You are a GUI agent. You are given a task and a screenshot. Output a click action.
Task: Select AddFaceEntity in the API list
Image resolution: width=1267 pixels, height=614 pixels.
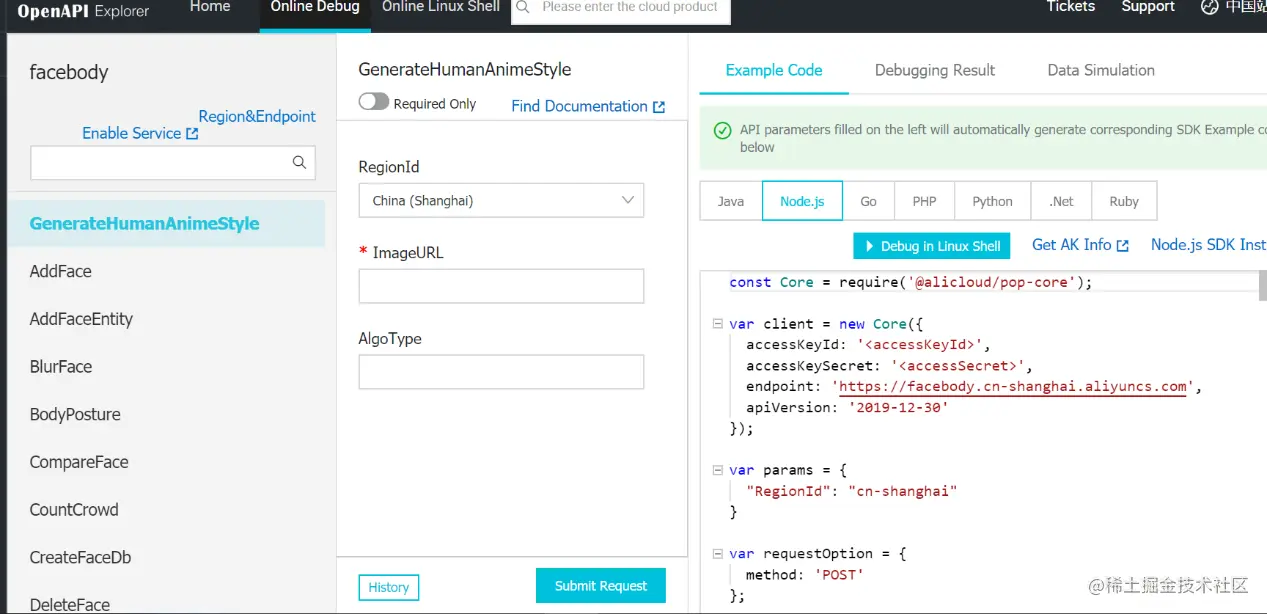pos(81,319)
